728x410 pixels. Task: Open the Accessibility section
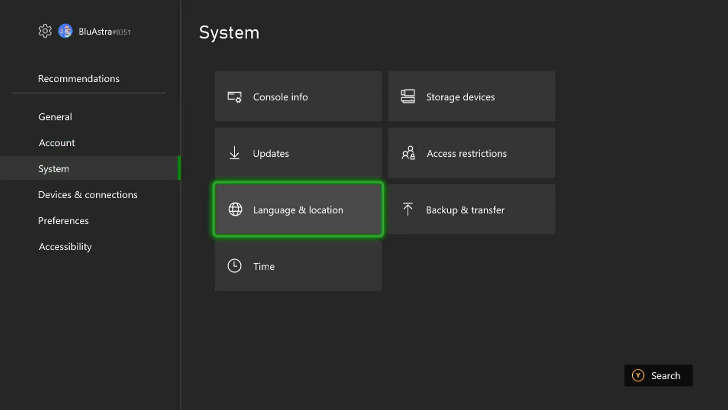[x=65, y=247]
